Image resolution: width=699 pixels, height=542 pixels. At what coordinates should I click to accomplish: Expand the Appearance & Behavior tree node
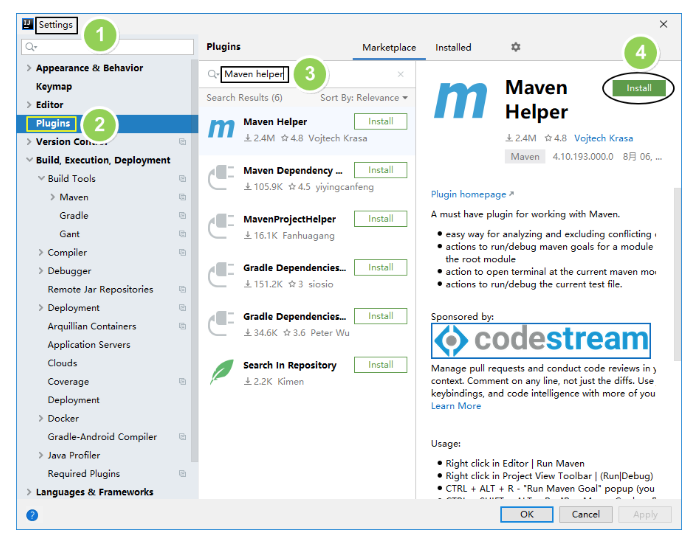click(x=29, y=68)
